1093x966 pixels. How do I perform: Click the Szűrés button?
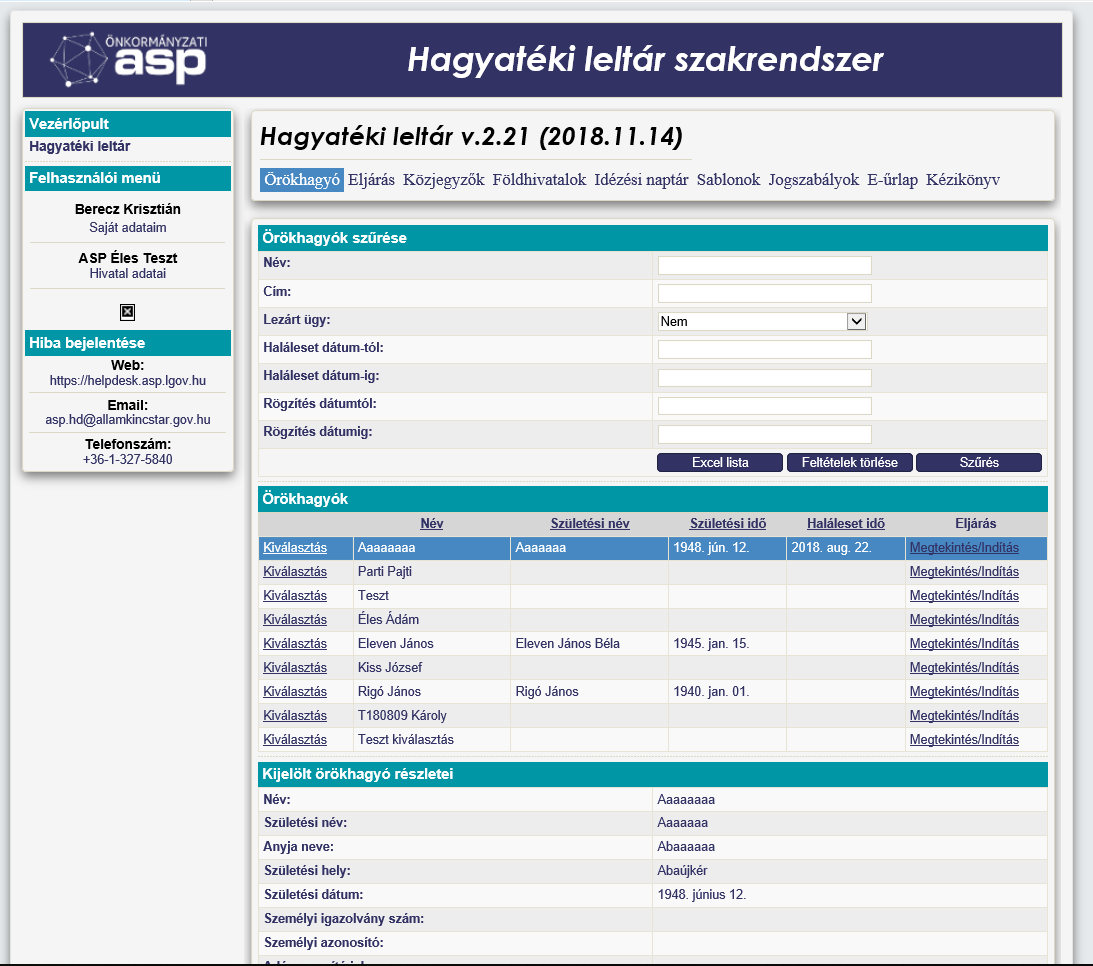(x=979, y=462)
